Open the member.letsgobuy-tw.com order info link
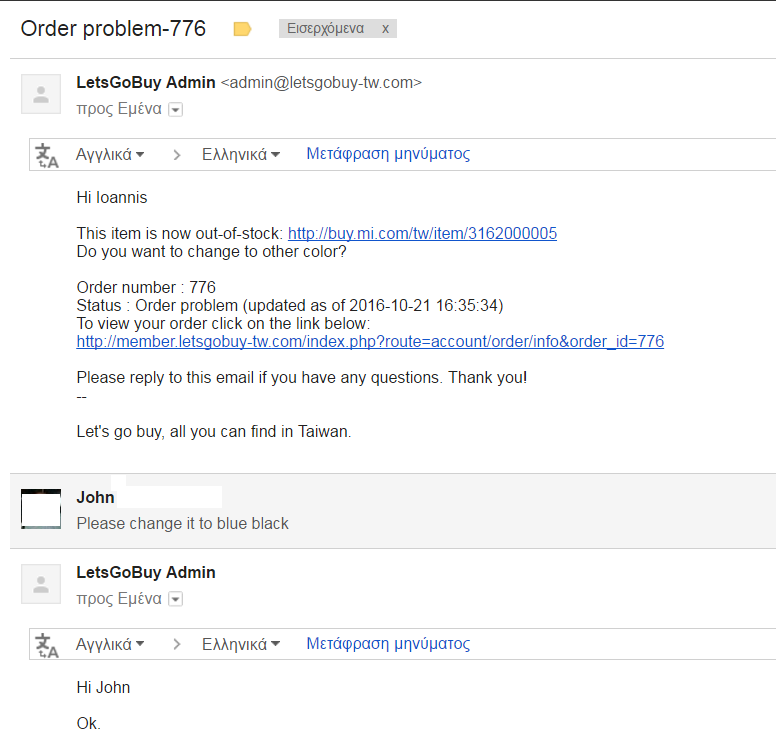 click(x=370, y=342)
